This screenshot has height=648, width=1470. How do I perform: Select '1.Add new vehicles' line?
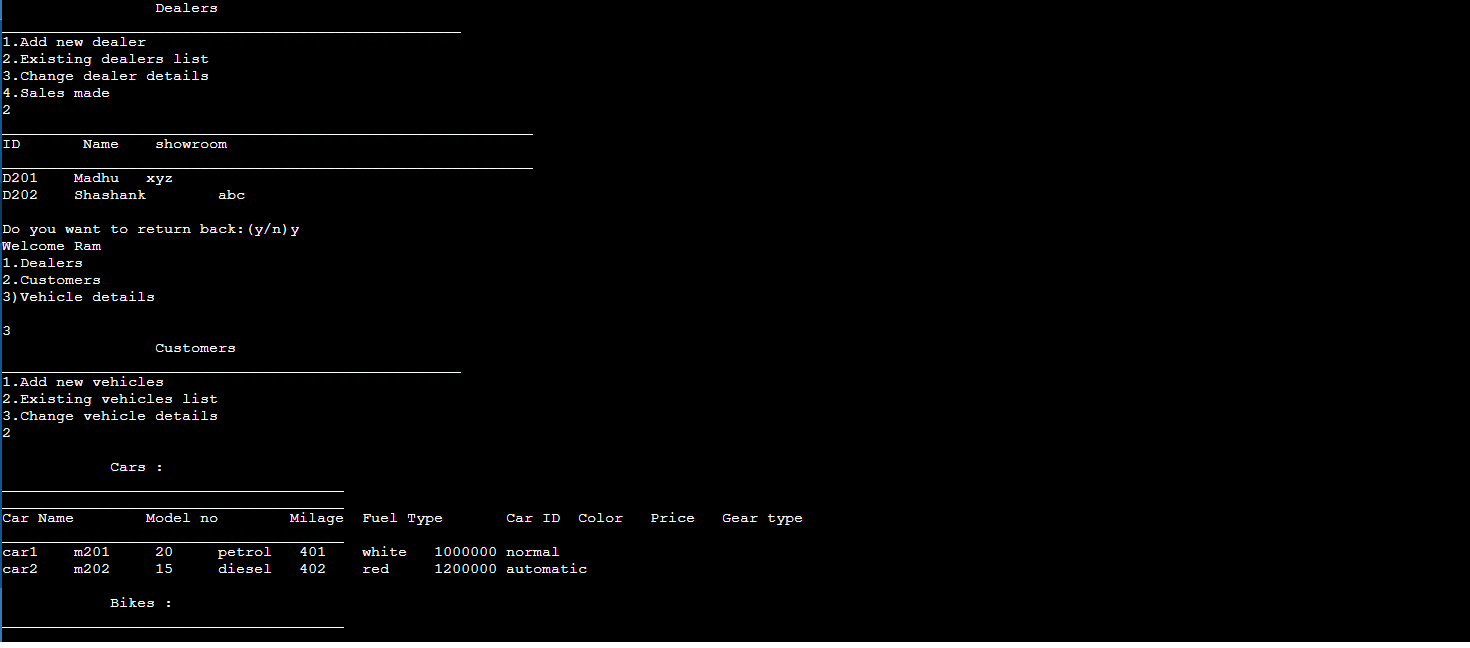83,382
